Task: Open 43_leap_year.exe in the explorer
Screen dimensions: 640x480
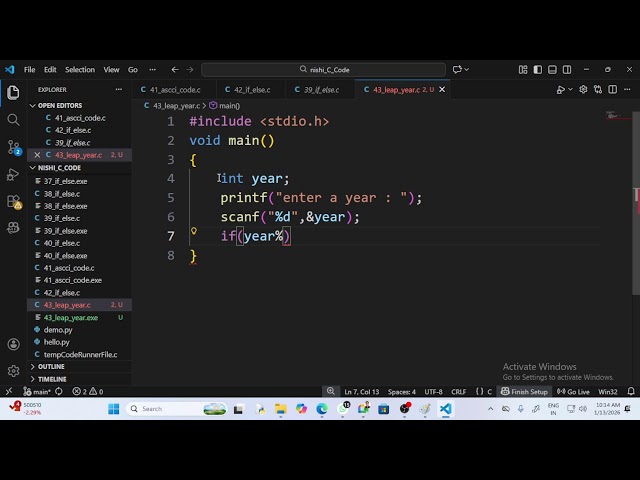Action: 79,318
